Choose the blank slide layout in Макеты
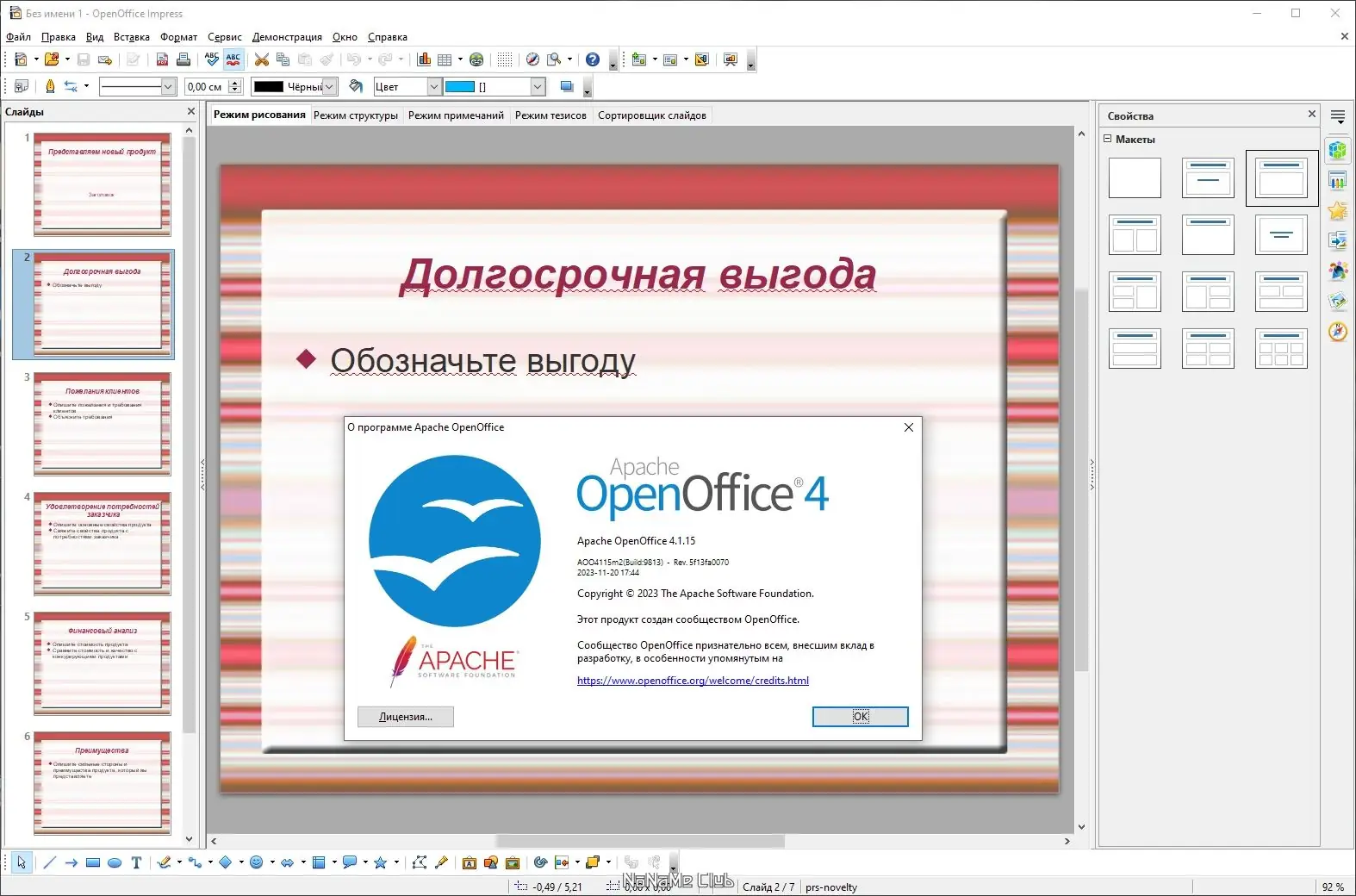The width and height of the screenshot is (1356, 896). [x=1135, y=178]
